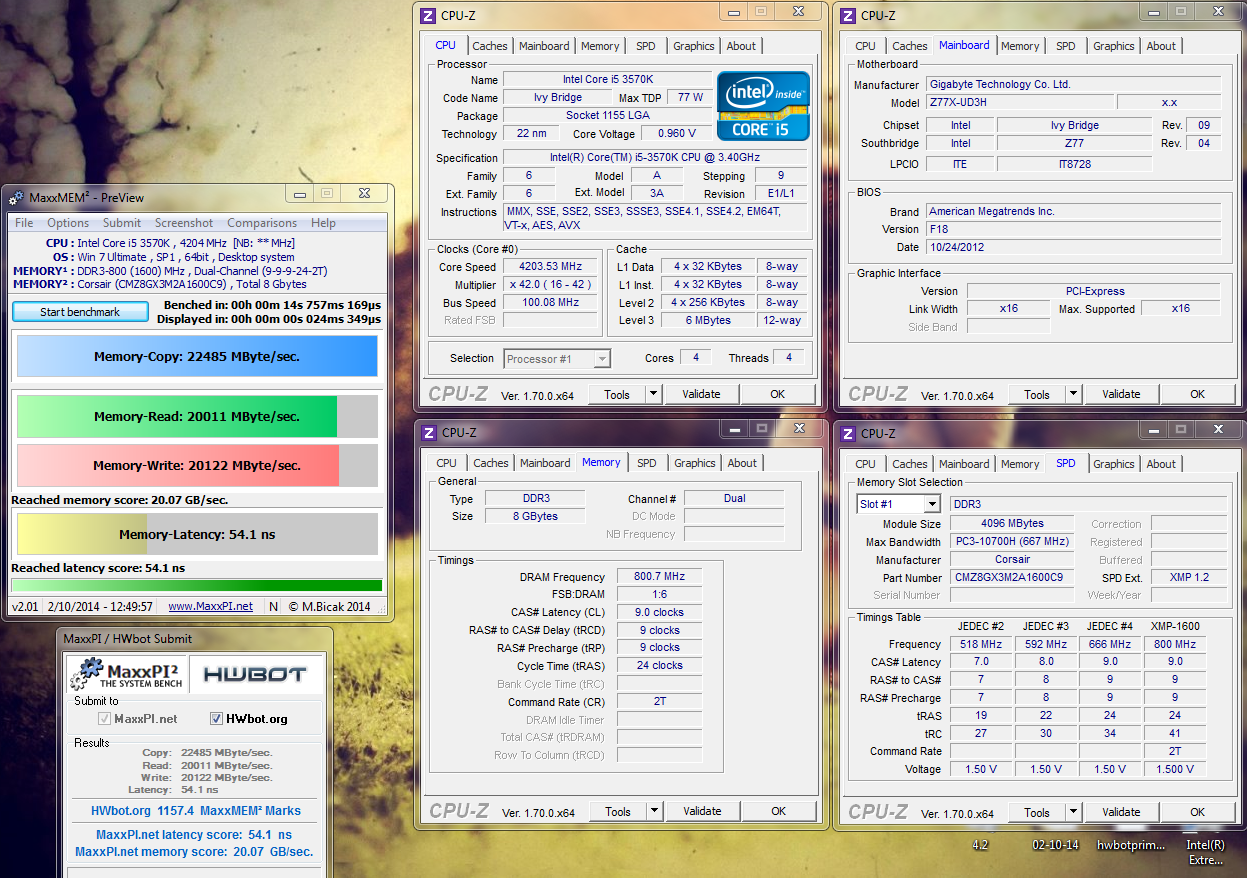Image resolution: width=1247 pixels, height=878 pixels.
Task: Click the Core Speed value field 4203.53 MHz
Action: point(551,266)
